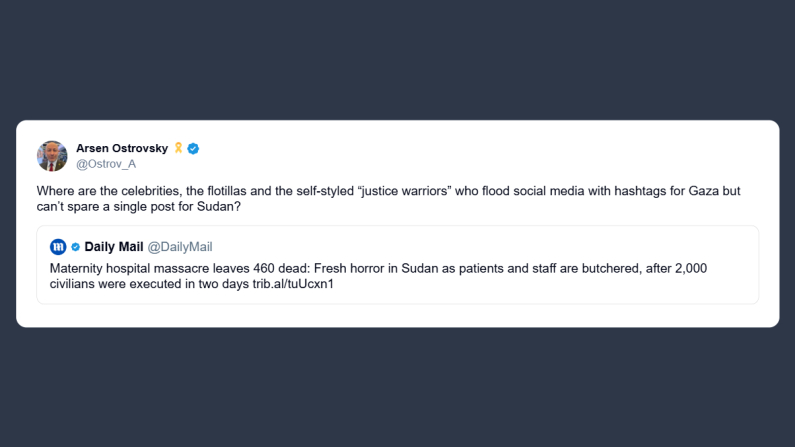795x447 pixels.
Task: Open the Daily Mail account name
Action: tap(114, 246)
